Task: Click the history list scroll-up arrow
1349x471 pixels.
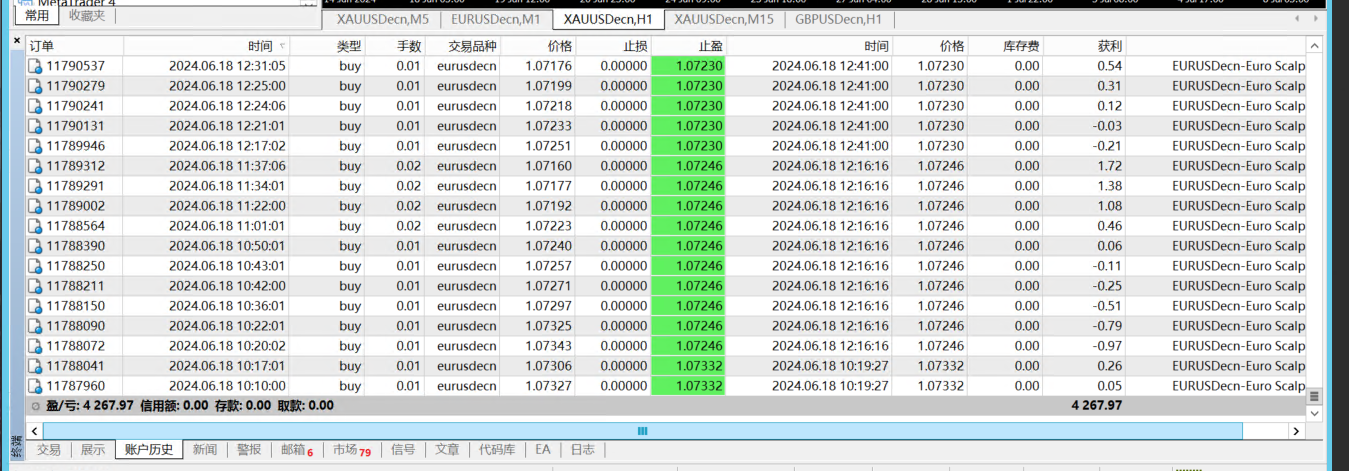Action: click(x=1315, y=45)
